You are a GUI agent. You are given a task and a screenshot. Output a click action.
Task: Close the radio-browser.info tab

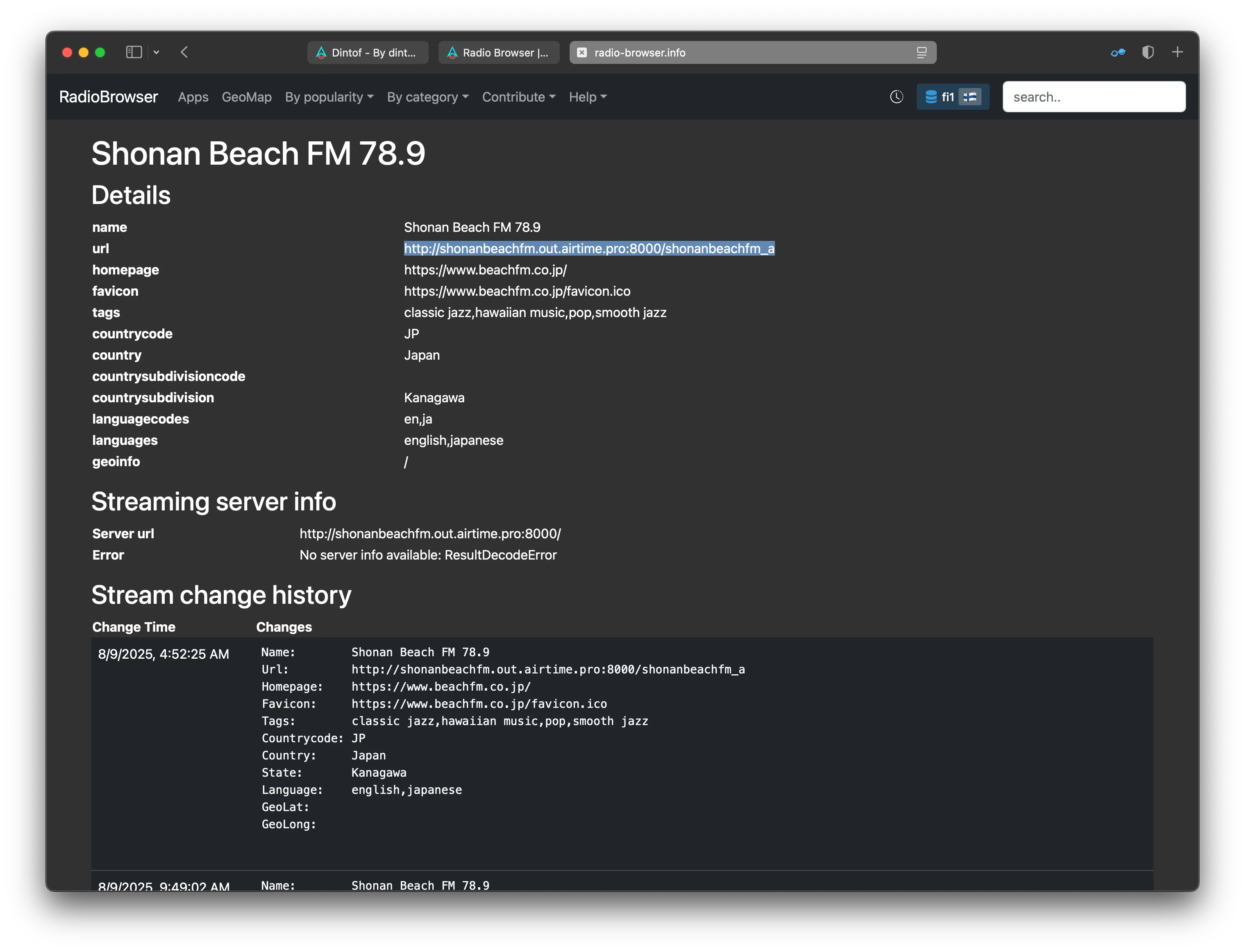[x=583, y=52]
